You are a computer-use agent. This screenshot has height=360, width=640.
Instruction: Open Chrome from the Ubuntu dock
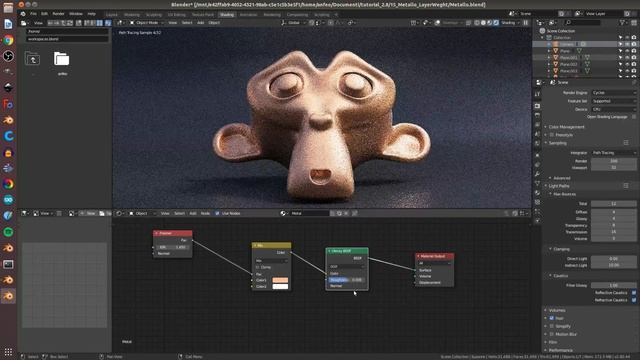pyautogui.click(x=8, y=40)
